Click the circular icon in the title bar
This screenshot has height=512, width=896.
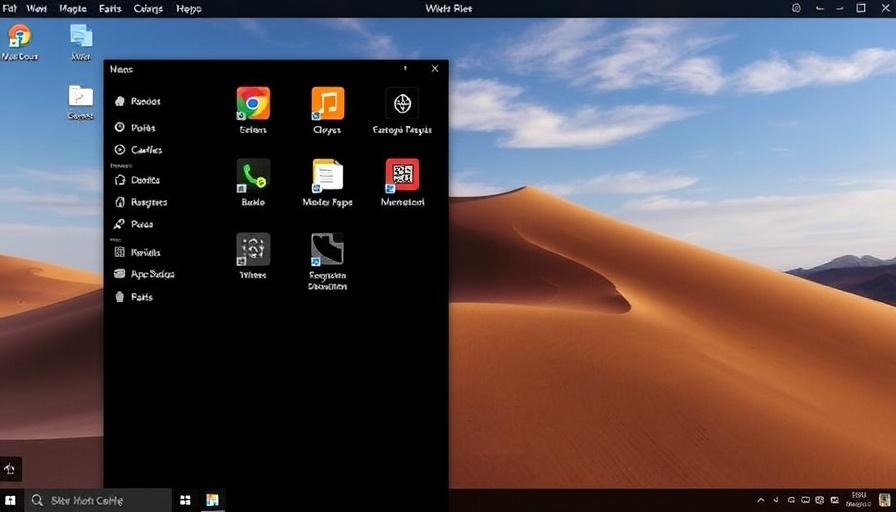[x=796, y=8]
